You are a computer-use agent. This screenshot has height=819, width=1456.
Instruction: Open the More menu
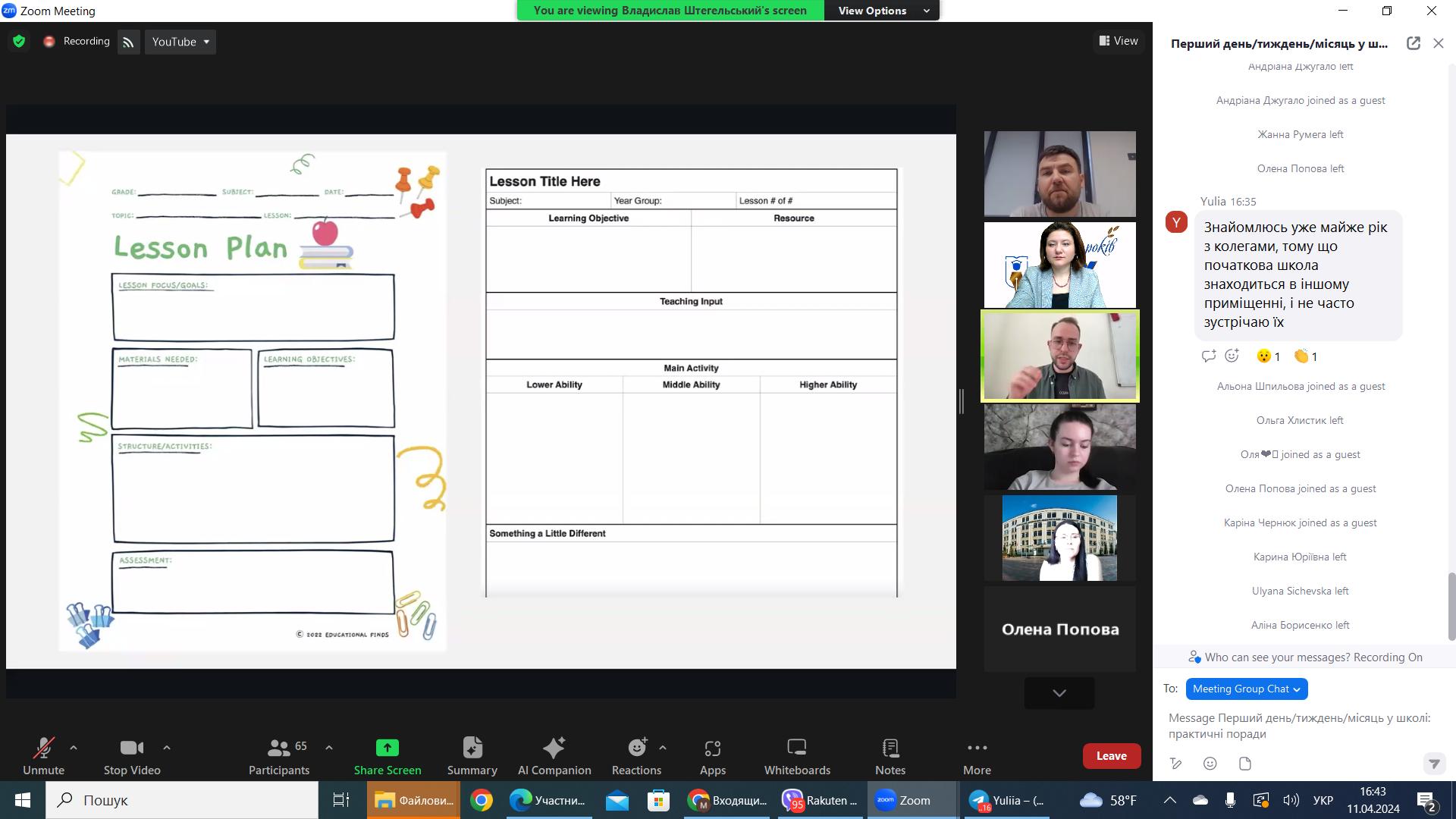977,756
